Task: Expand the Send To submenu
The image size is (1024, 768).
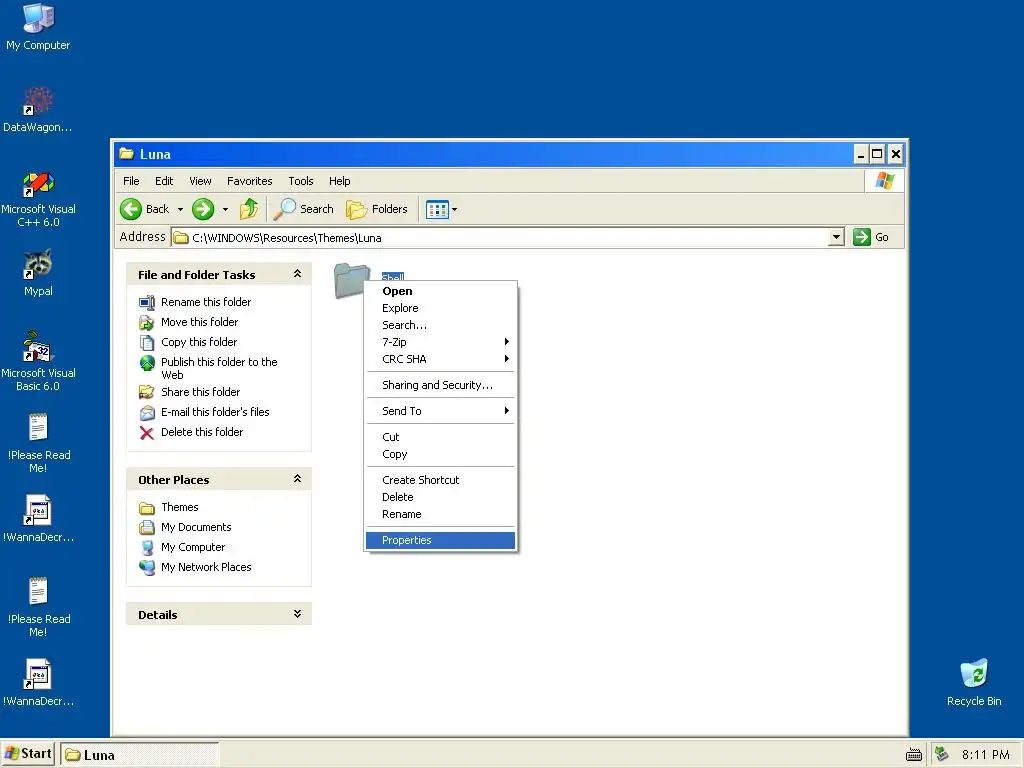Action: [440, 411]
